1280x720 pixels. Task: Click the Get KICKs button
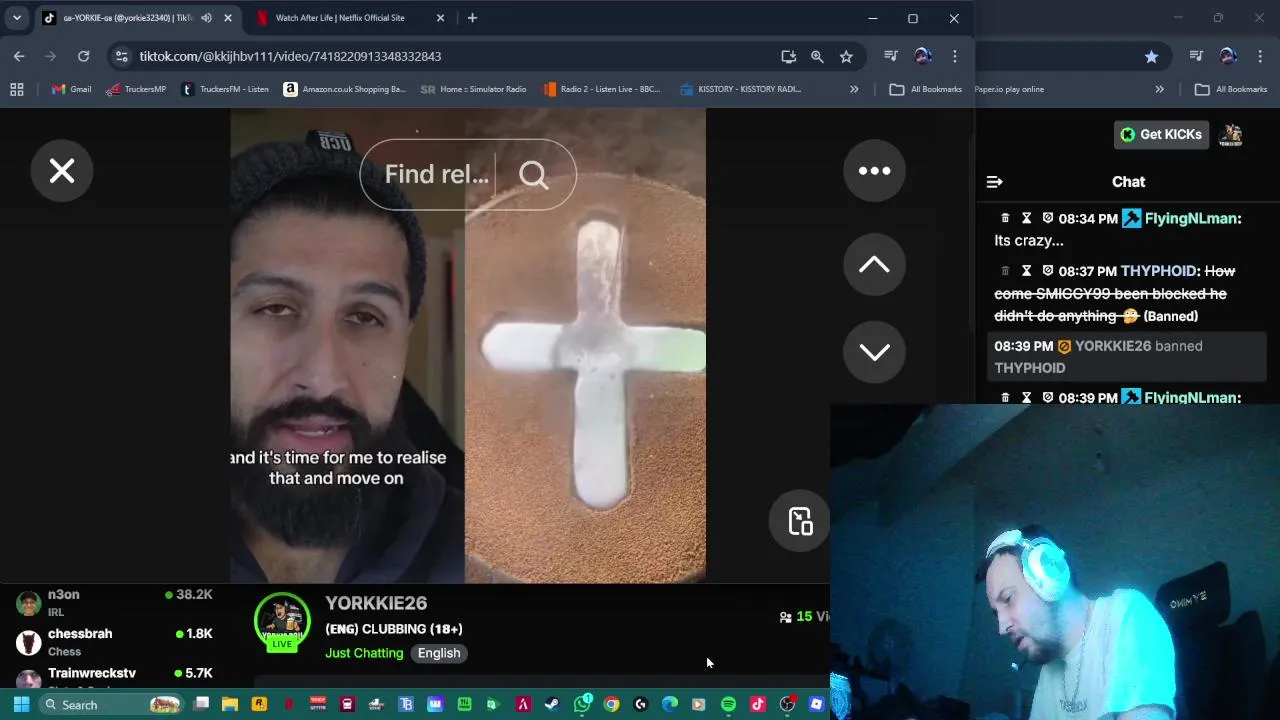1161,134
